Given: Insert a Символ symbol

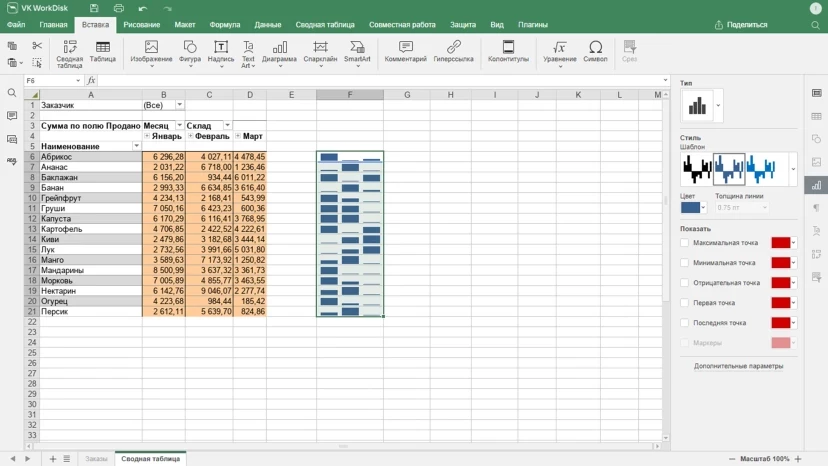Looking at the screenshot, I should coord(595,47).
